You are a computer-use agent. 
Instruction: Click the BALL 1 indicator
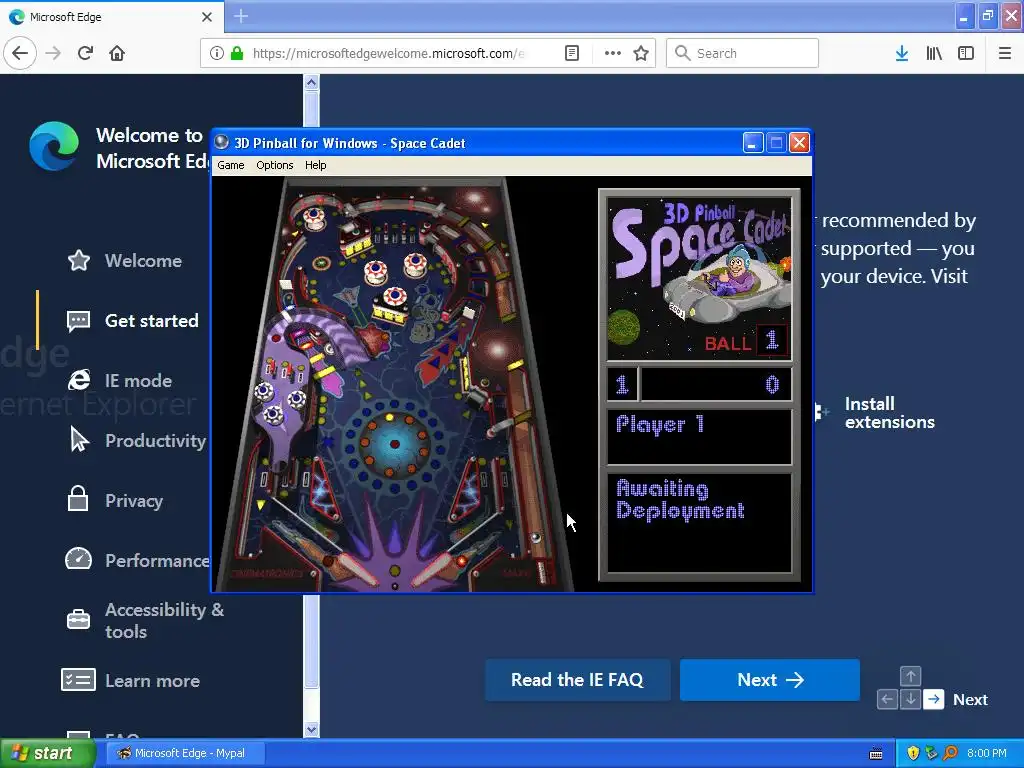click(x=746, y=341)
